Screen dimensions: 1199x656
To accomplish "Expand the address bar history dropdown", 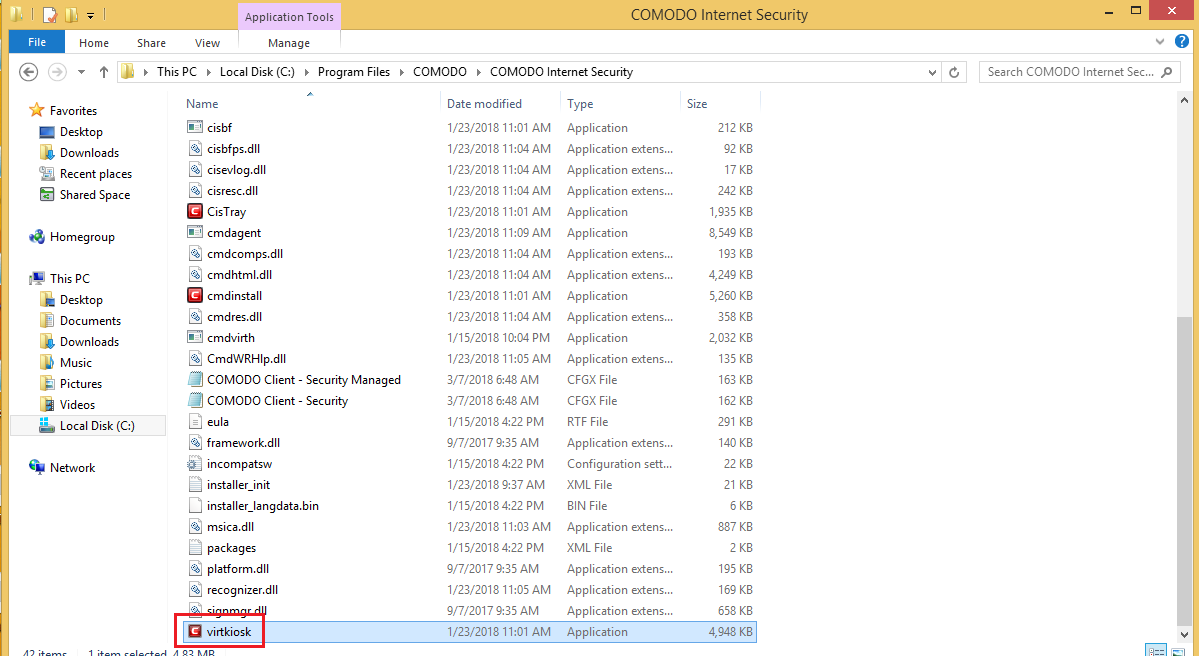I will (x=932, y=73).
